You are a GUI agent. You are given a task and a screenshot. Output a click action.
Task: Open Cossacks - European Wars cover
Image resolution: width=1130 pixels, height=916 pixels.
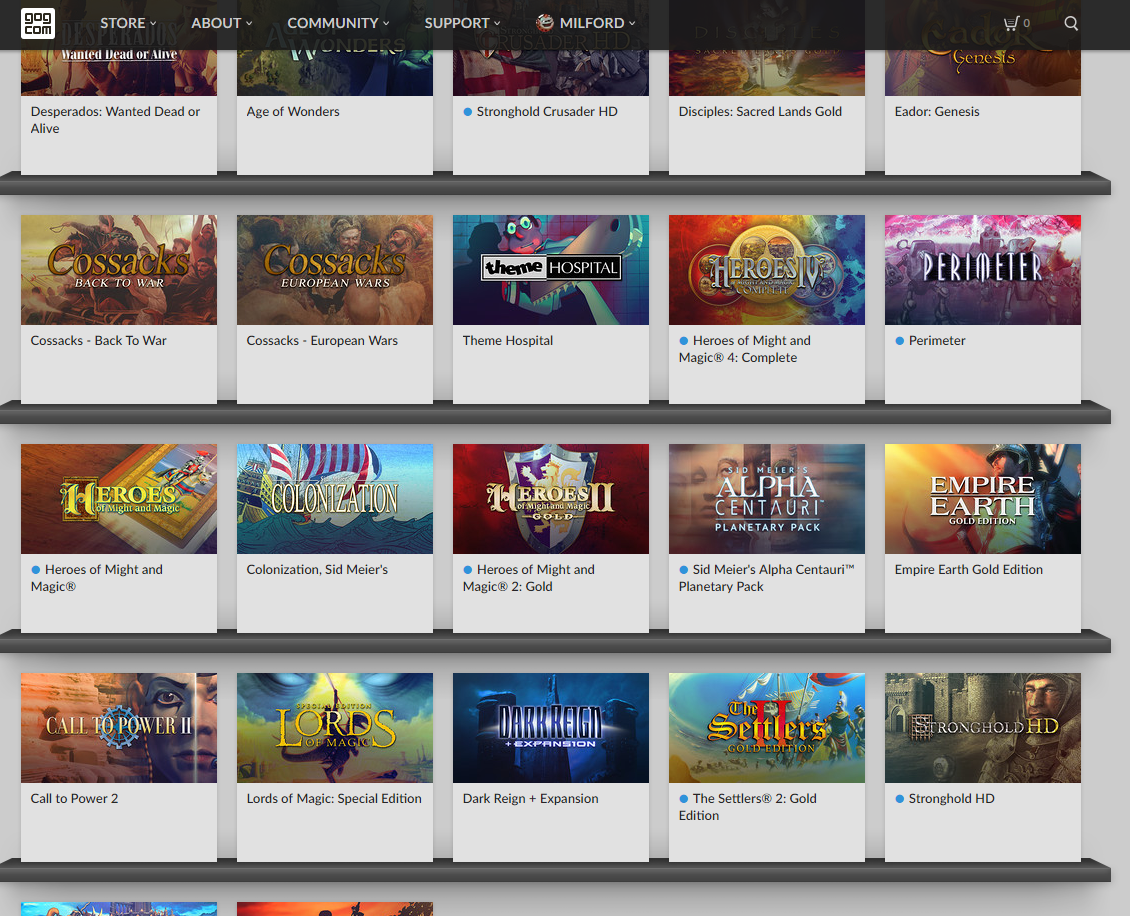tap(335, 270)
